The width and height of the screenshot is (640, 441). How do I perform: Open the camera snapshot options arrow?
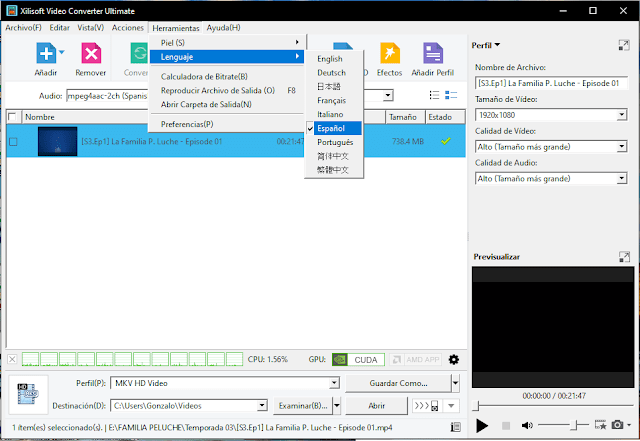pyautogui.click(x=629, y=425)
